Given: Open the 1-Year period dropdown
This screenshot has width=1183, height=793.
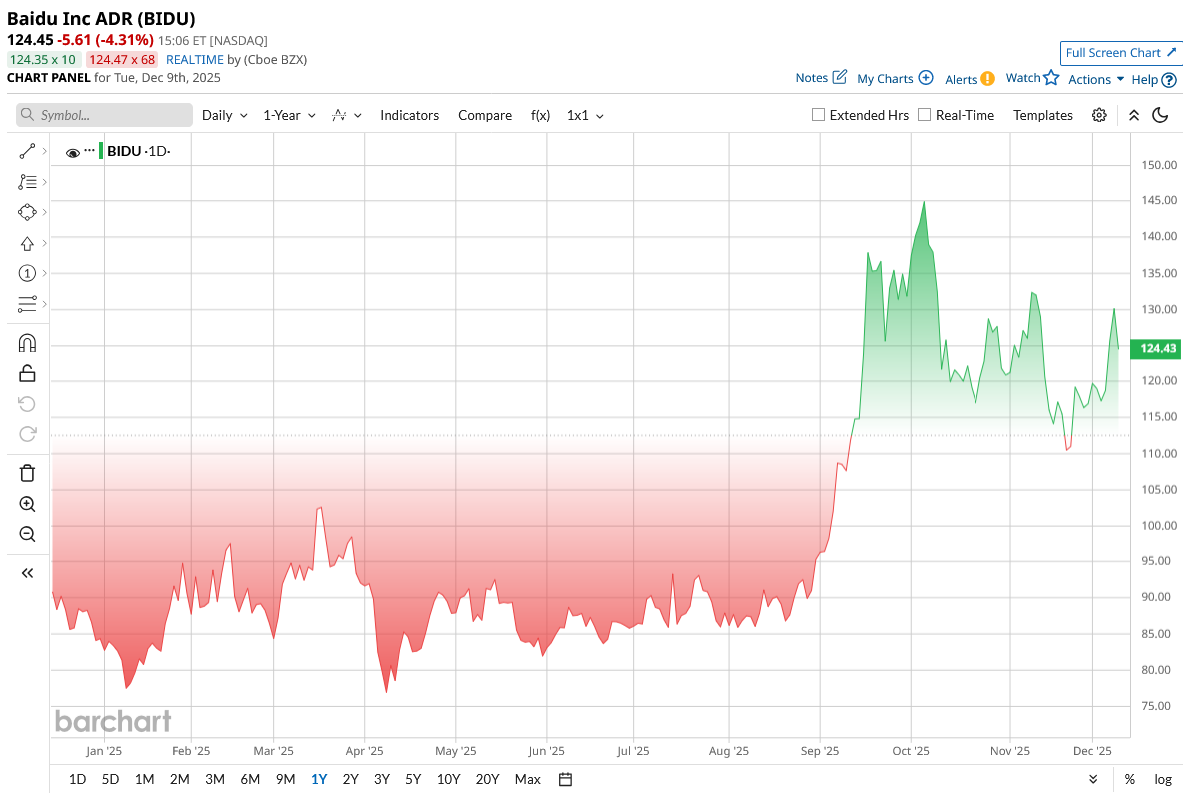Looking at the screenshot, I should click(289, 115).
